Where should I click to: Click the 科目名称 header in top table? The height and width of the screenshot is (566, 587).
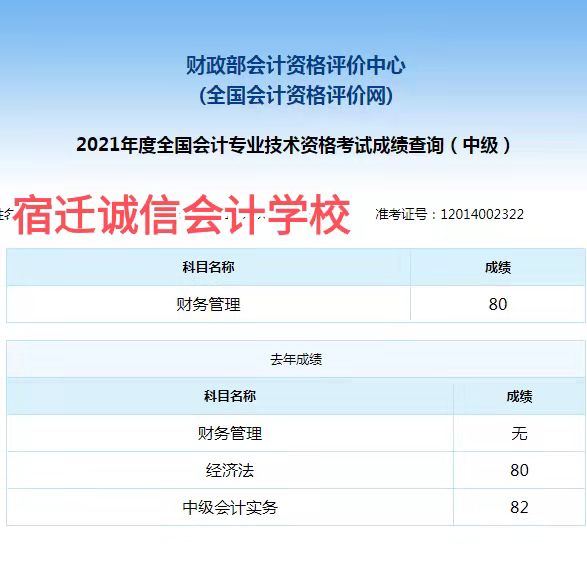(x=208, y=267)
